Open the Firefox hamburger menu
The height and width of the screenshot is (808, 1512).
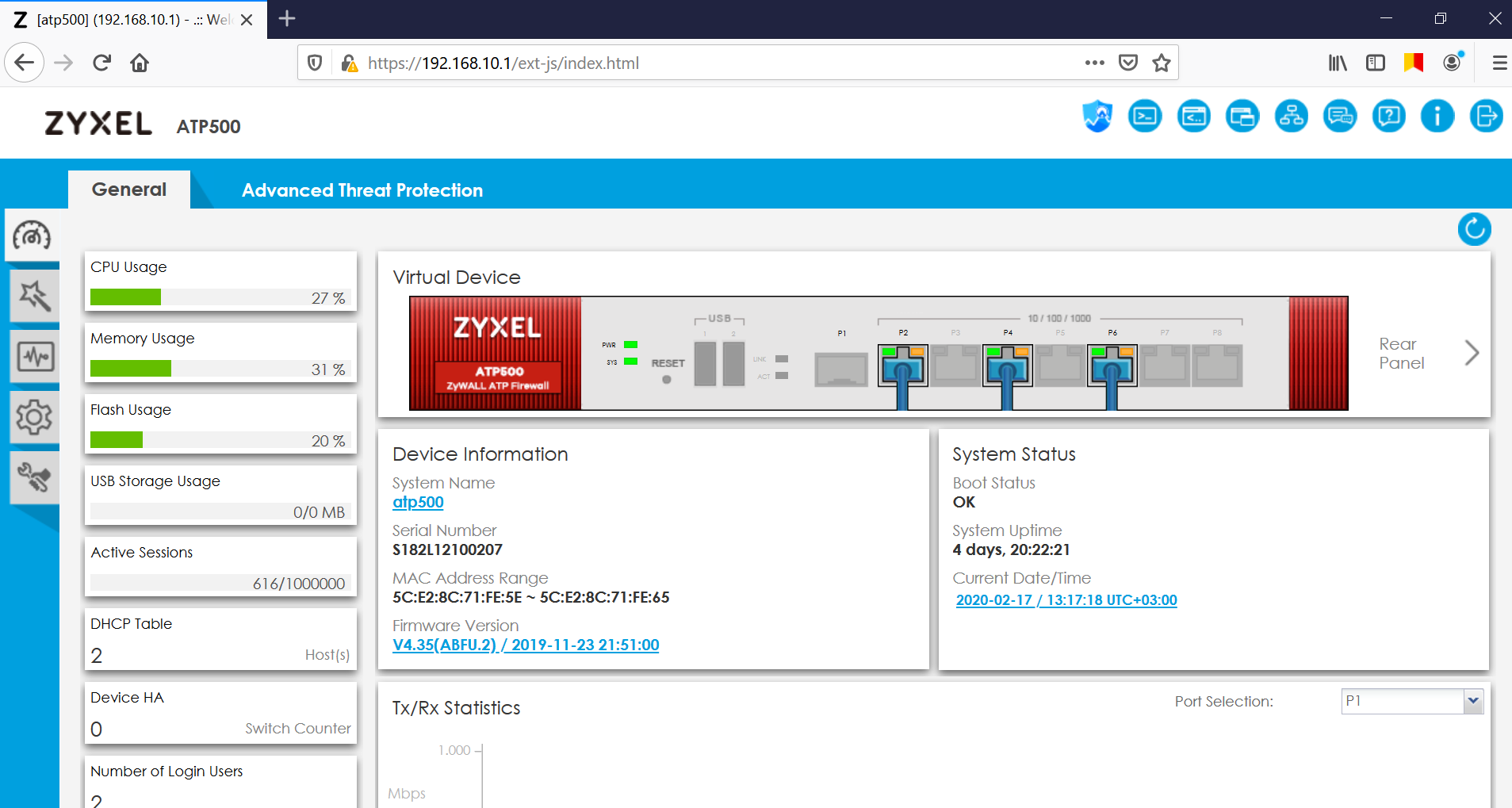pyautogui.click(x=1499, y=63)
